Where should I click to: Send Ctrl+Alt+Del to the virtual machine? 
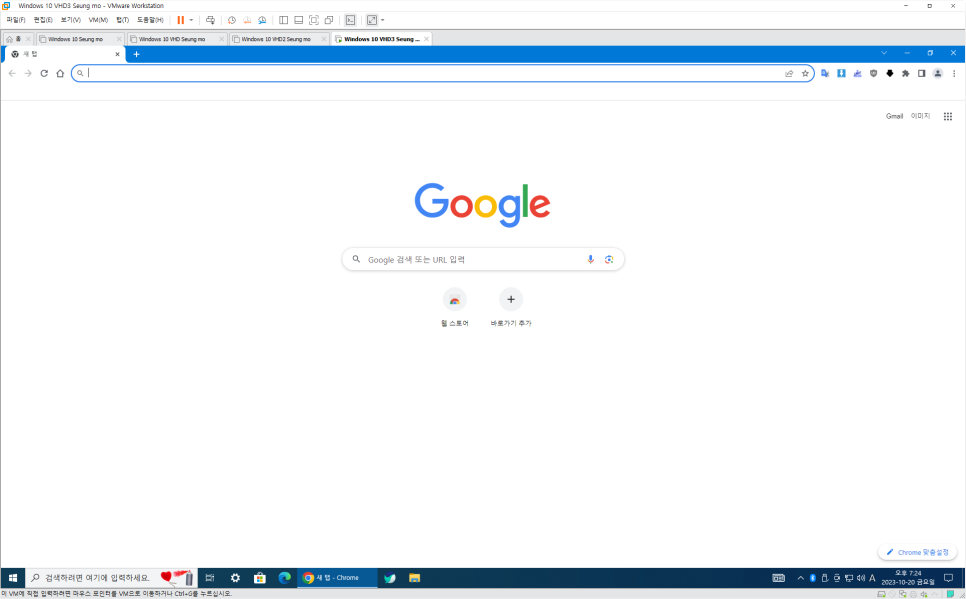[x=210, y=20]
